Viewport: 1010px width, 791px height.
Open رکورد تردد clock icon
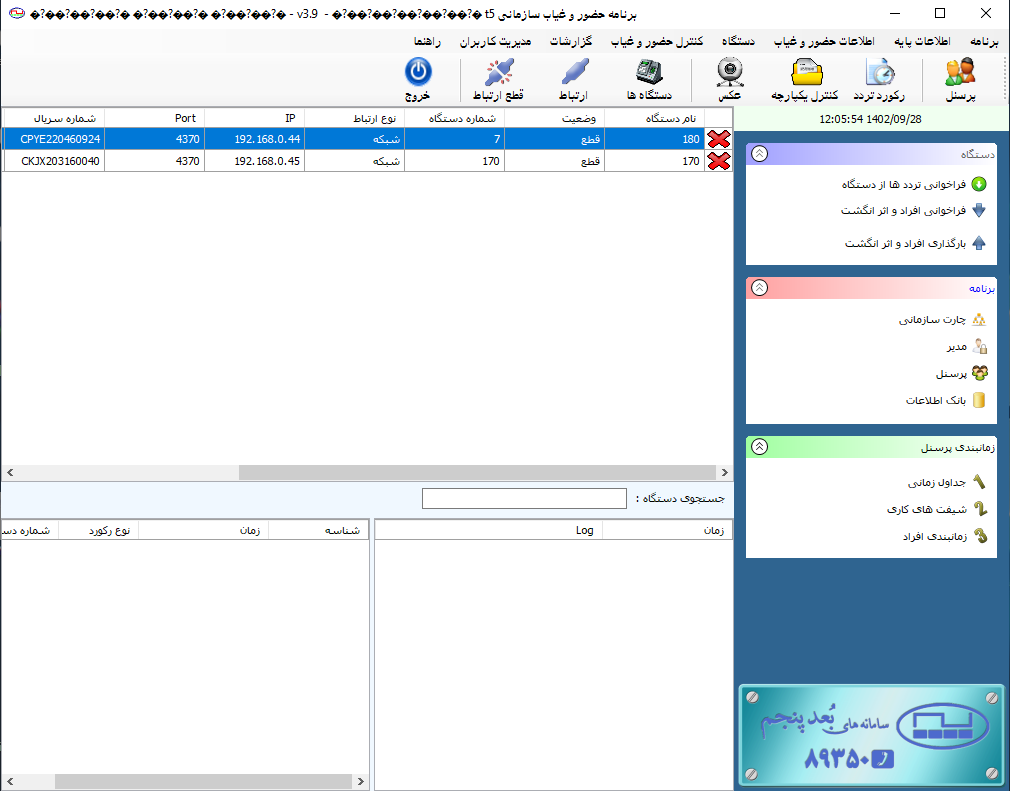pos(880,73)
